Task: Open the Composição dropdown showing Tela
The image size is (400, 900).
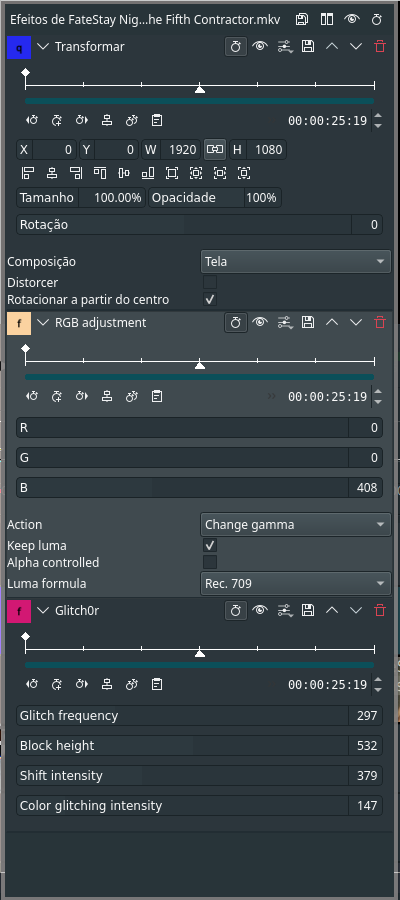Action: click(x=296, y=262)
